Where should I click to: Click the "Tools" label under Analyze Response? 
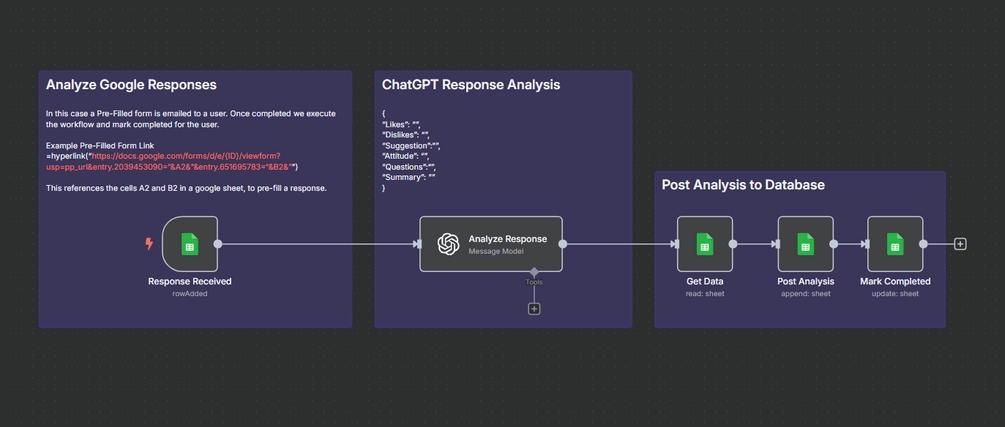pyautogui.click(x=534, y=282)
